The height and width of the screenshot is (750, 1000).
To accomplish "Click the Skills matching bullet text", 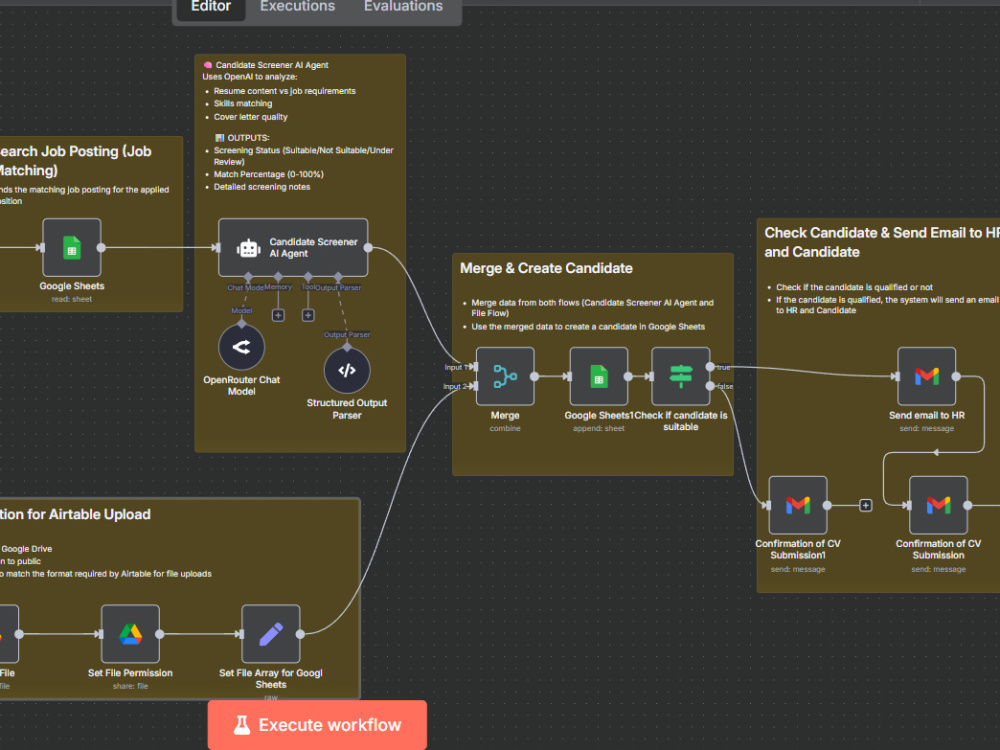I will [x=243, y=103].
